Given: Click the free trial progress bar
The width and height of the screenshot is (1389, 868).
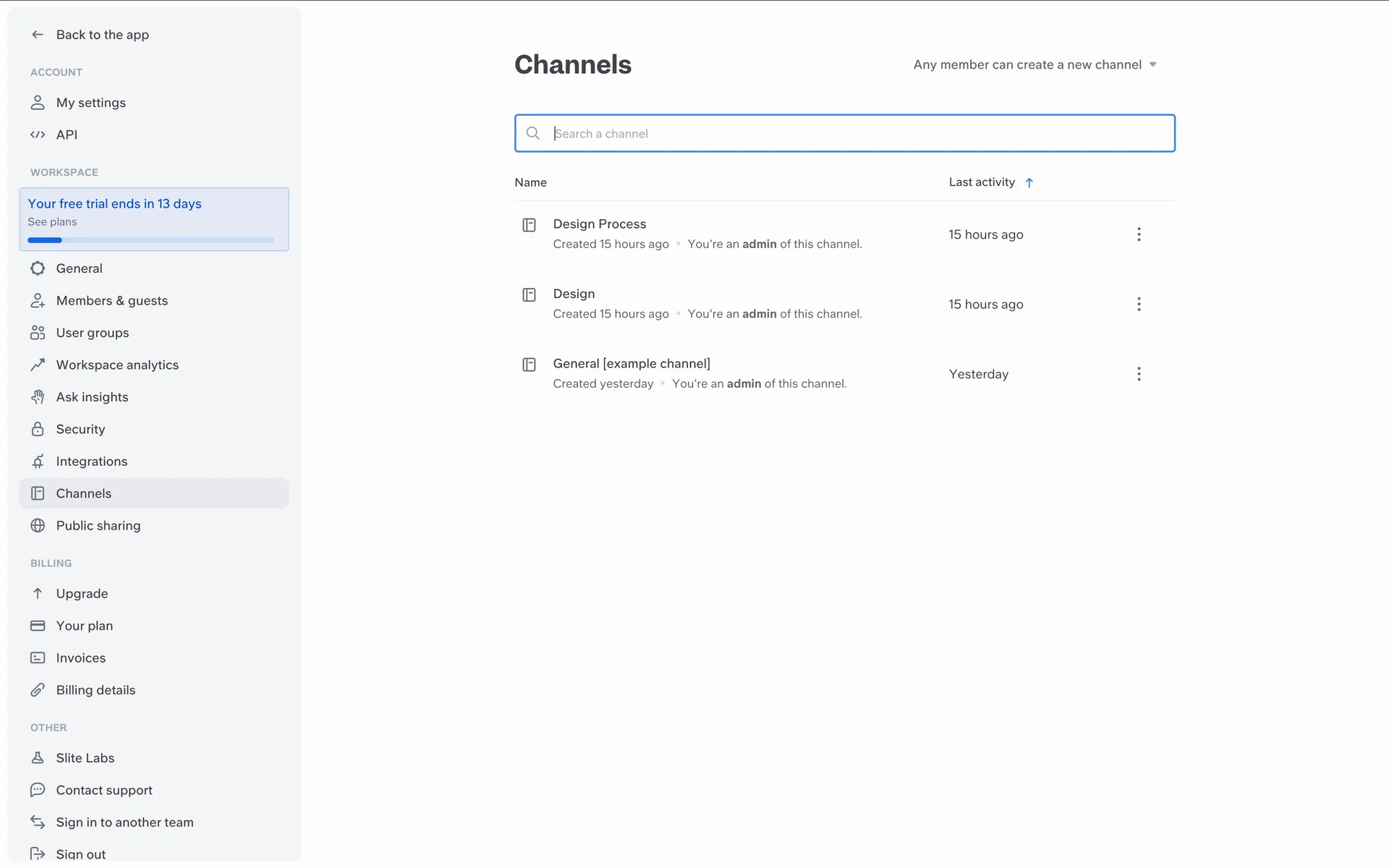Looking at the screenshot, I should pos(150,240).
